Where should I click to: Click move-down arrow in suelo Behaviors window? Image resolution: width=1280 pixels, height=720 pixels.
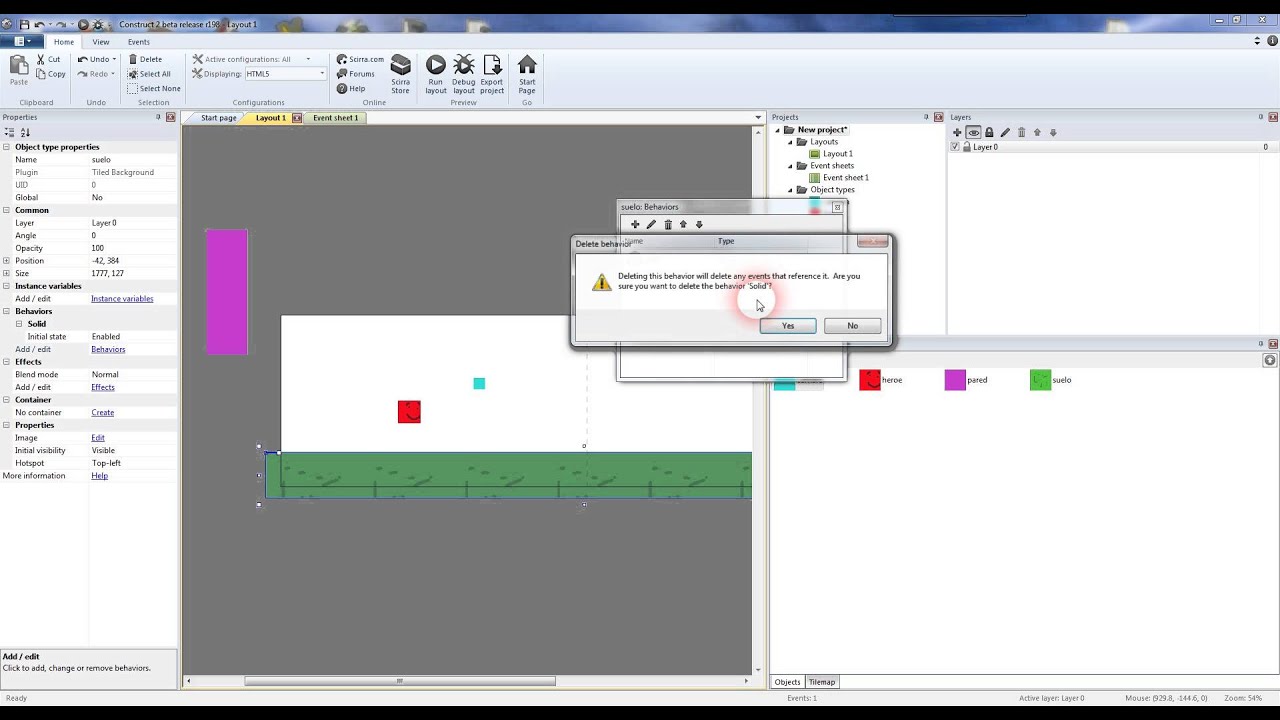[699, 224]
